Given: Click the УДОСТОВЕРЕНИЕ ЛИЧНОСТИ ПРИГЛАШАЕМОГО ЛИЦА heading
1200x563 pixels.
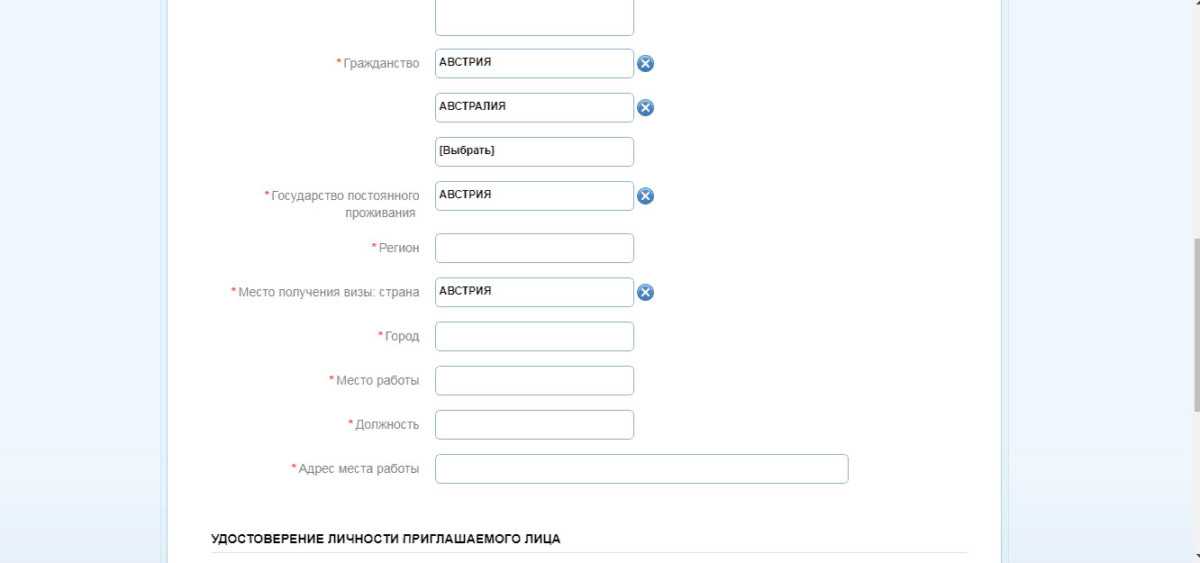Looking at the screenshot, I should pos(386,539).
